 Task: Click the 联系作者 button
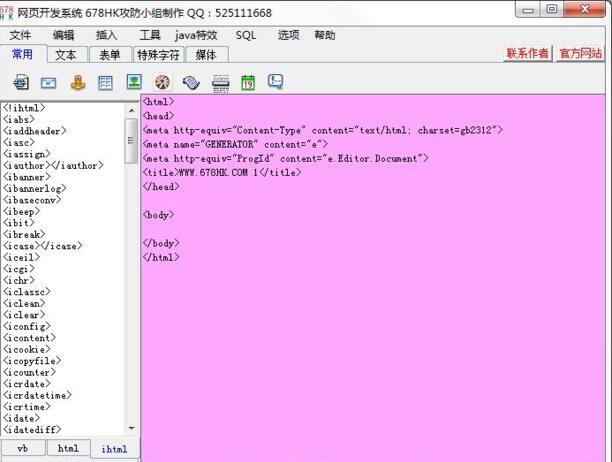528,53
